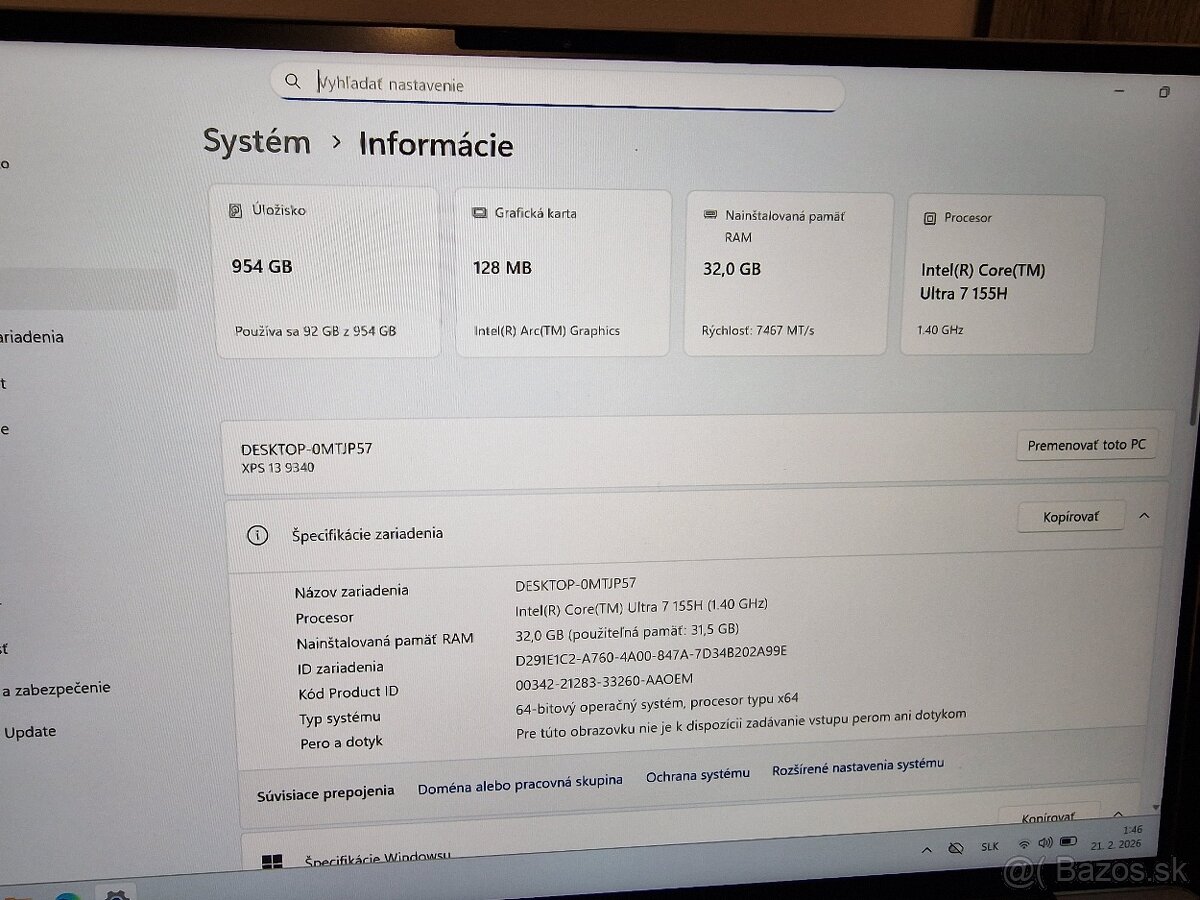Click the info icon beside Špecifikácie zariadenia
This screenshot has height=900, width=1200.
pyautogui.click(x=257, y=535)
